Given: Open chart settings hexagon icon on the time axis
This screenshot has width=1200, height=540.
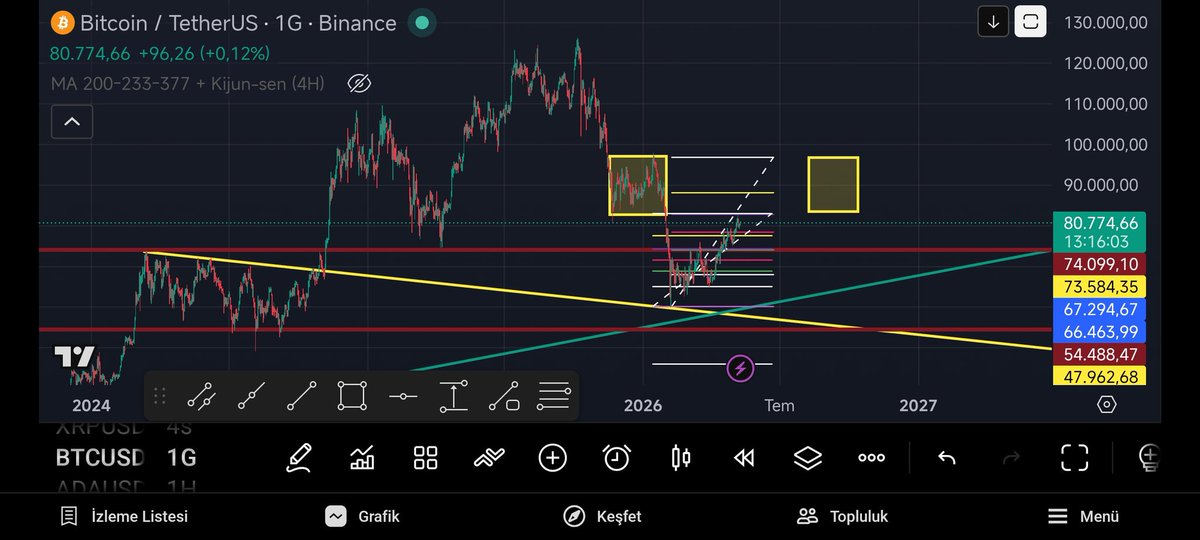Looking at the screenshot, I should [1106, 404].
